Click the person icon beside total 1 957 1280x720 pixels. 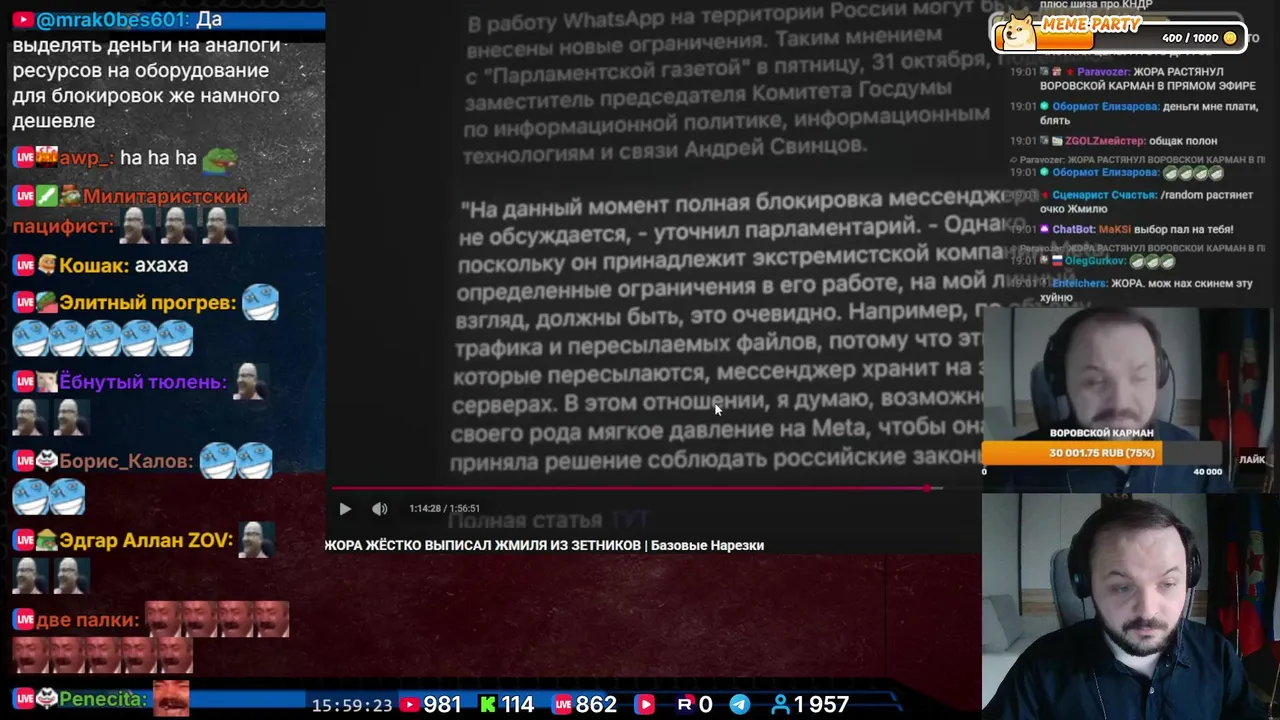click(780, 705)
